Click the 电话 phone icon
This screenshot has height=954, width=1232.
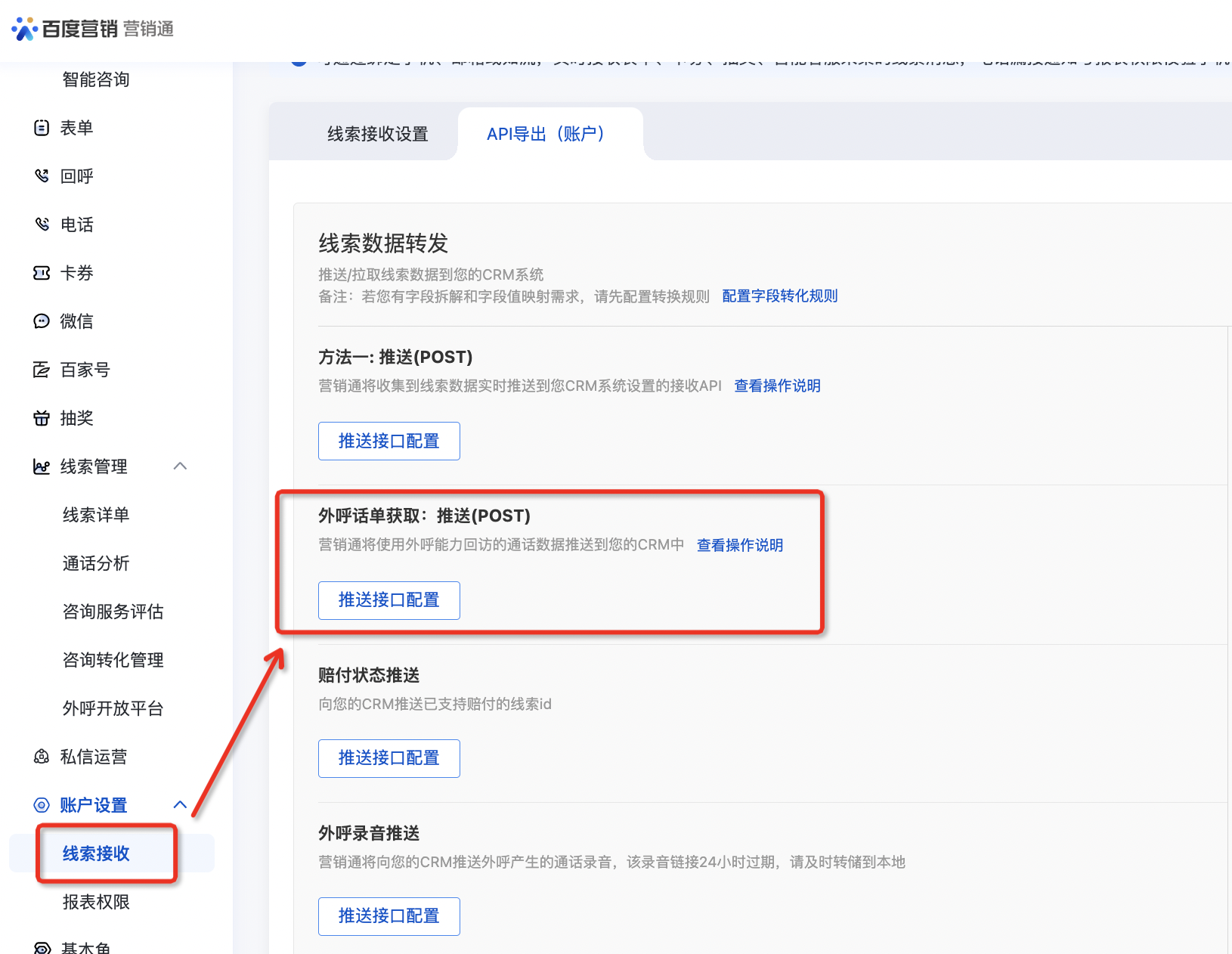(x=42, y=225)
